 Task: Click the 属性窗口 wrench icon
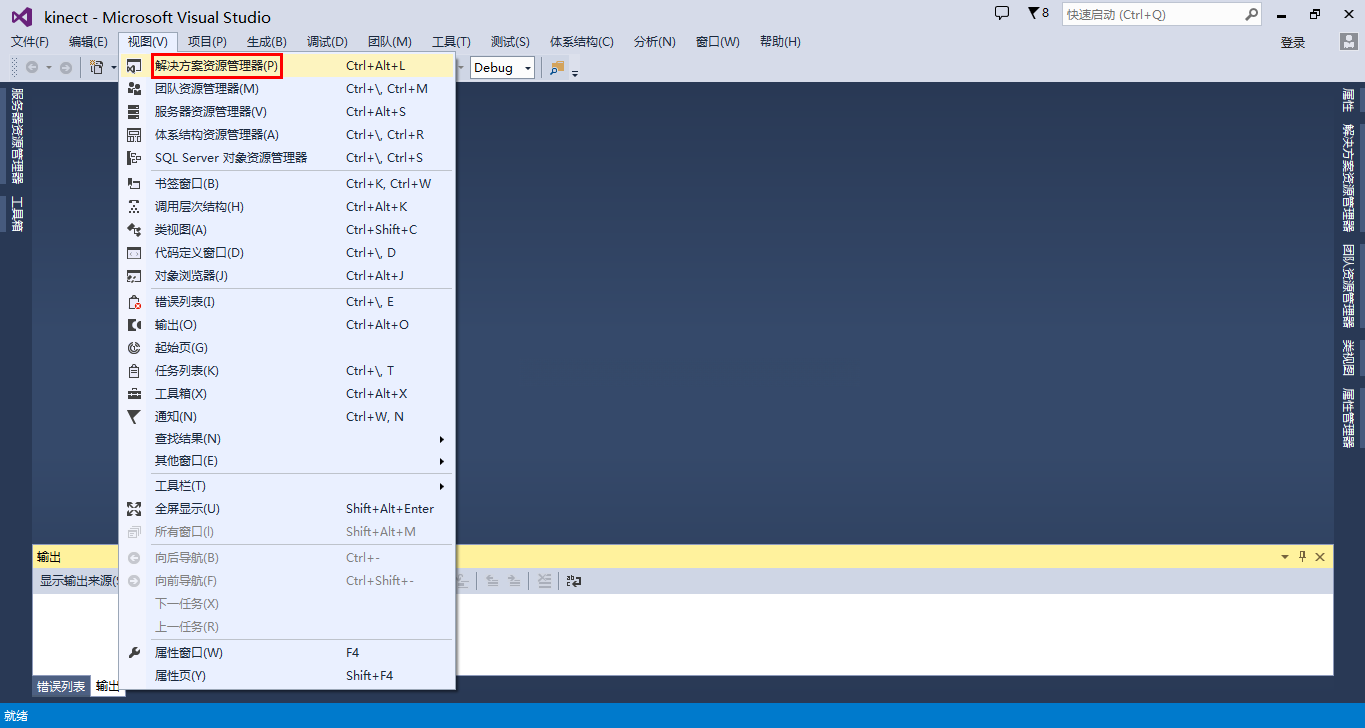click(134, 653)
